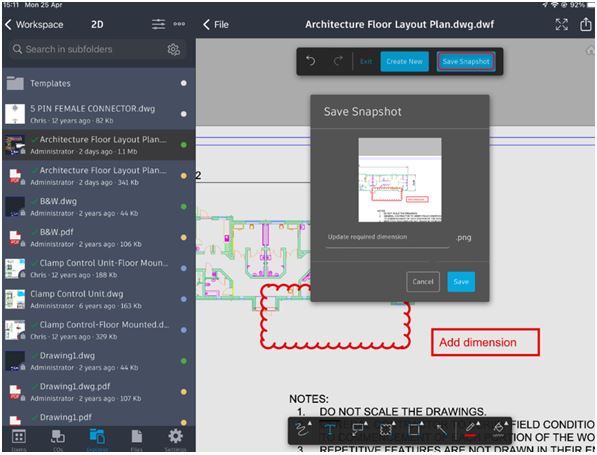This screenshot has height=455, width=597.
Task: Open the Drawing1.pdf file
Action: (99, 417)
